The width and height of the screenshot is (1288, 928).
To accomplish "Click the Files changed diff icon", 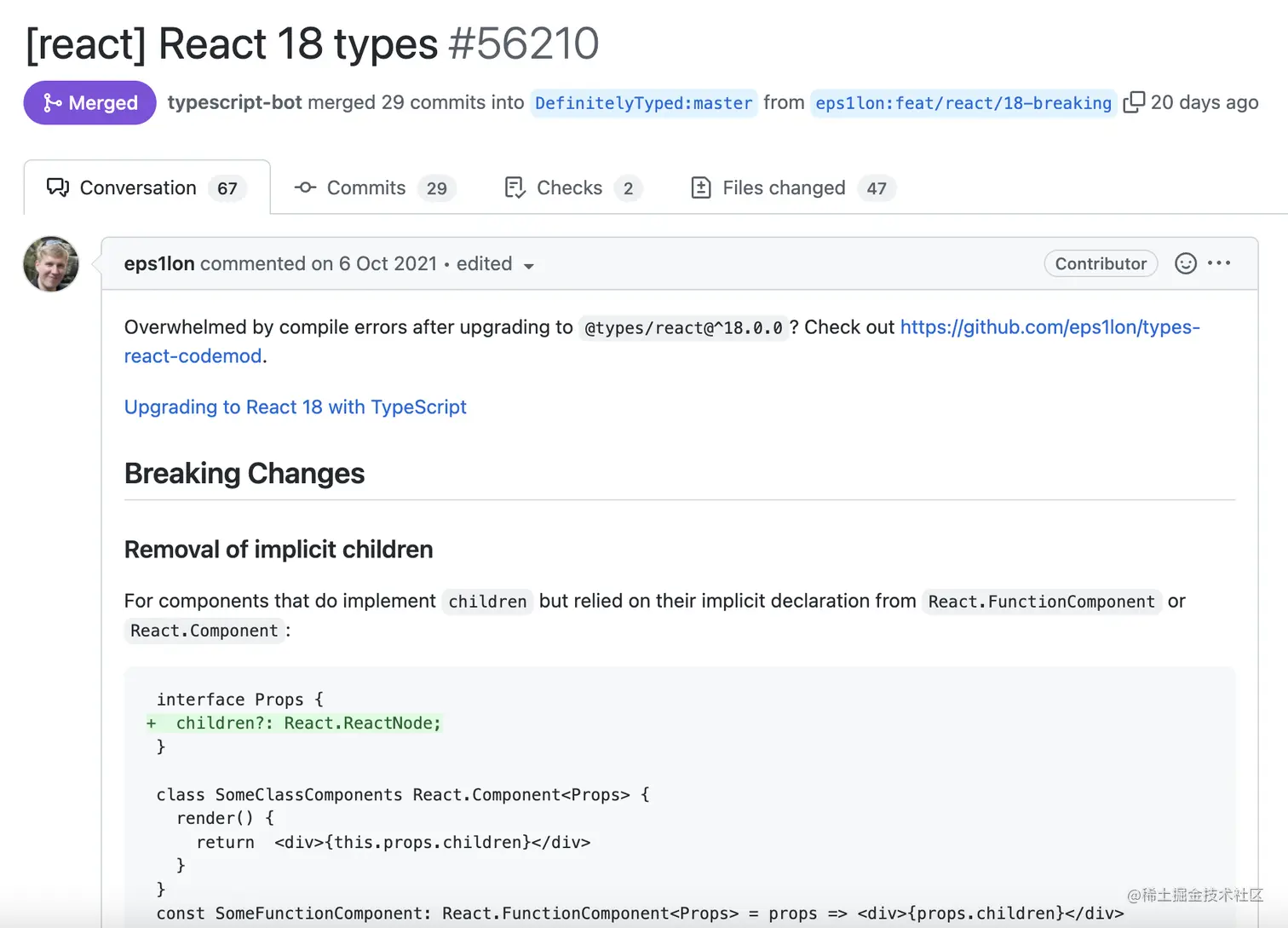I will pos(700,187).
